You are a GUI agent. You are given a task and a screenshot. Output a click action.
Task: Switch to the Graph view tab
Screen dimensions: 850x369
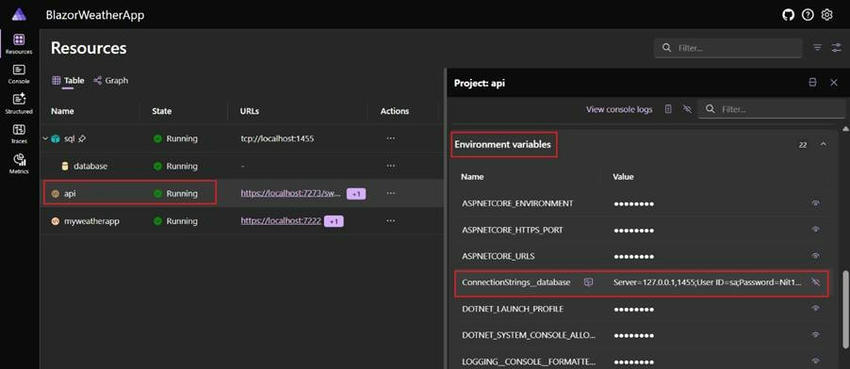(x=111, y=81)
